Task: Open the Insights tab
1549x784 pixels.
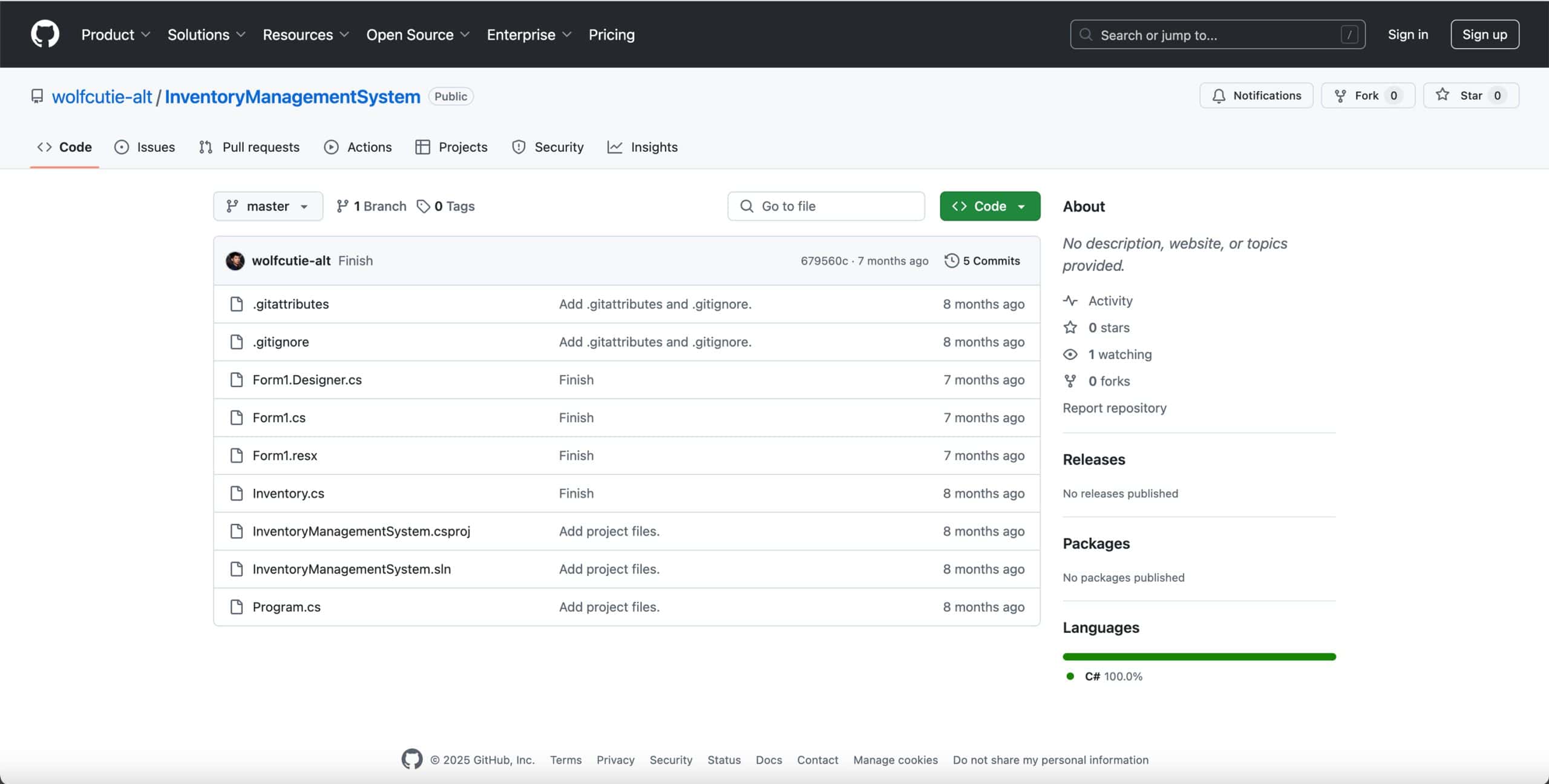Action: [x=643, y=147]
